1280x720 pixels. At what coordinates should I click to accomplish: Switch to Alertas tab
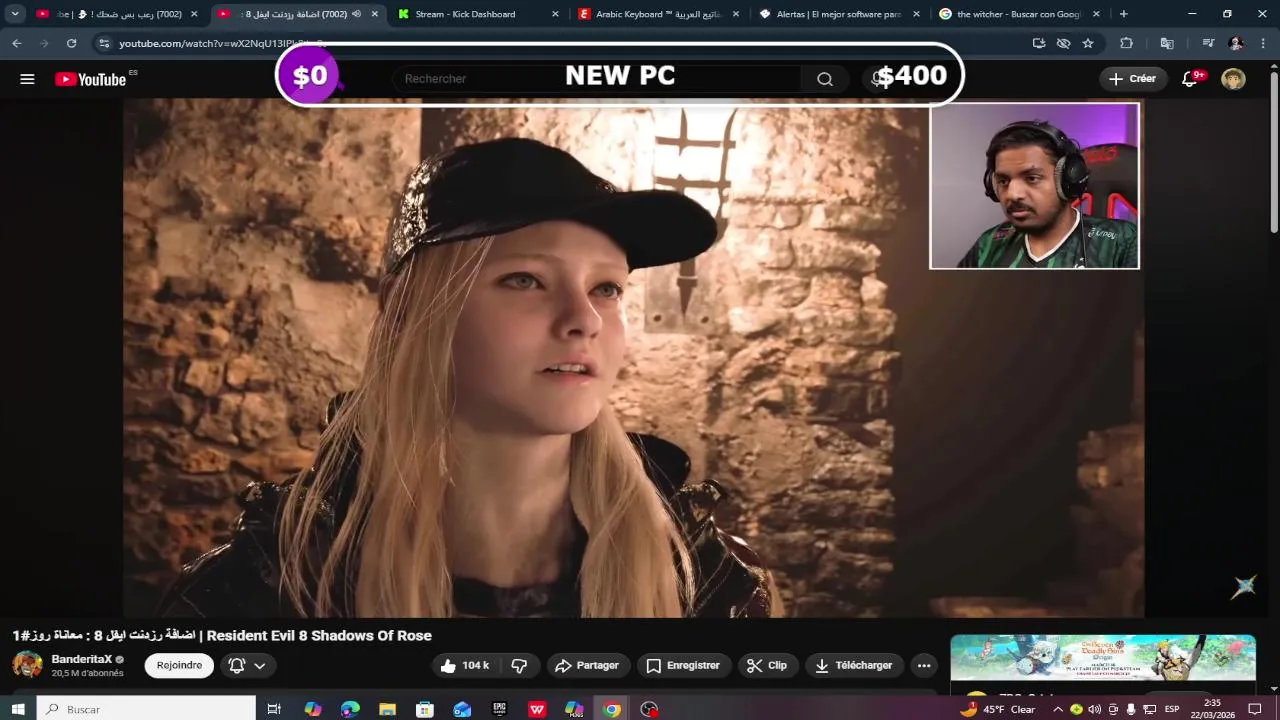838,14
